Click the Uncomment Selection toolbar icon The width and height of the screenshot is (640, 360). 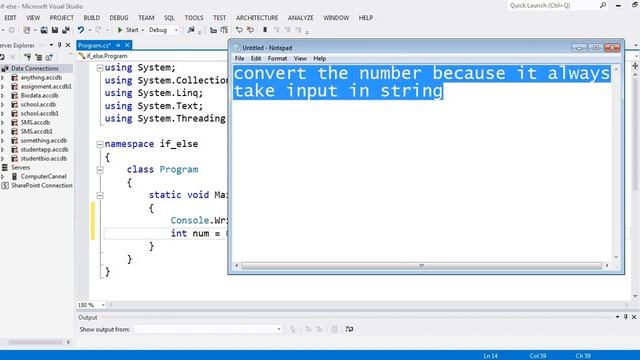pos(224,30)
